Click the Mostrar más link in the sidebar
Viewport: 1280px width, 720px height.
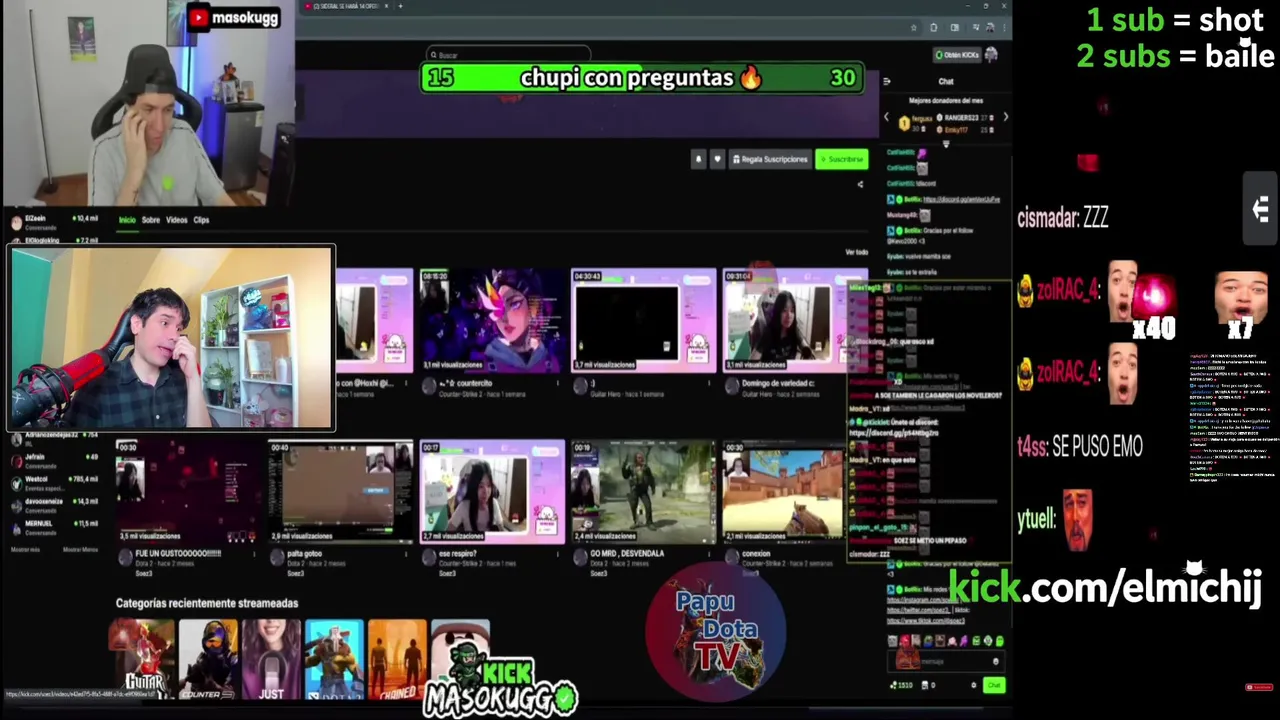[x=25, y=549]
